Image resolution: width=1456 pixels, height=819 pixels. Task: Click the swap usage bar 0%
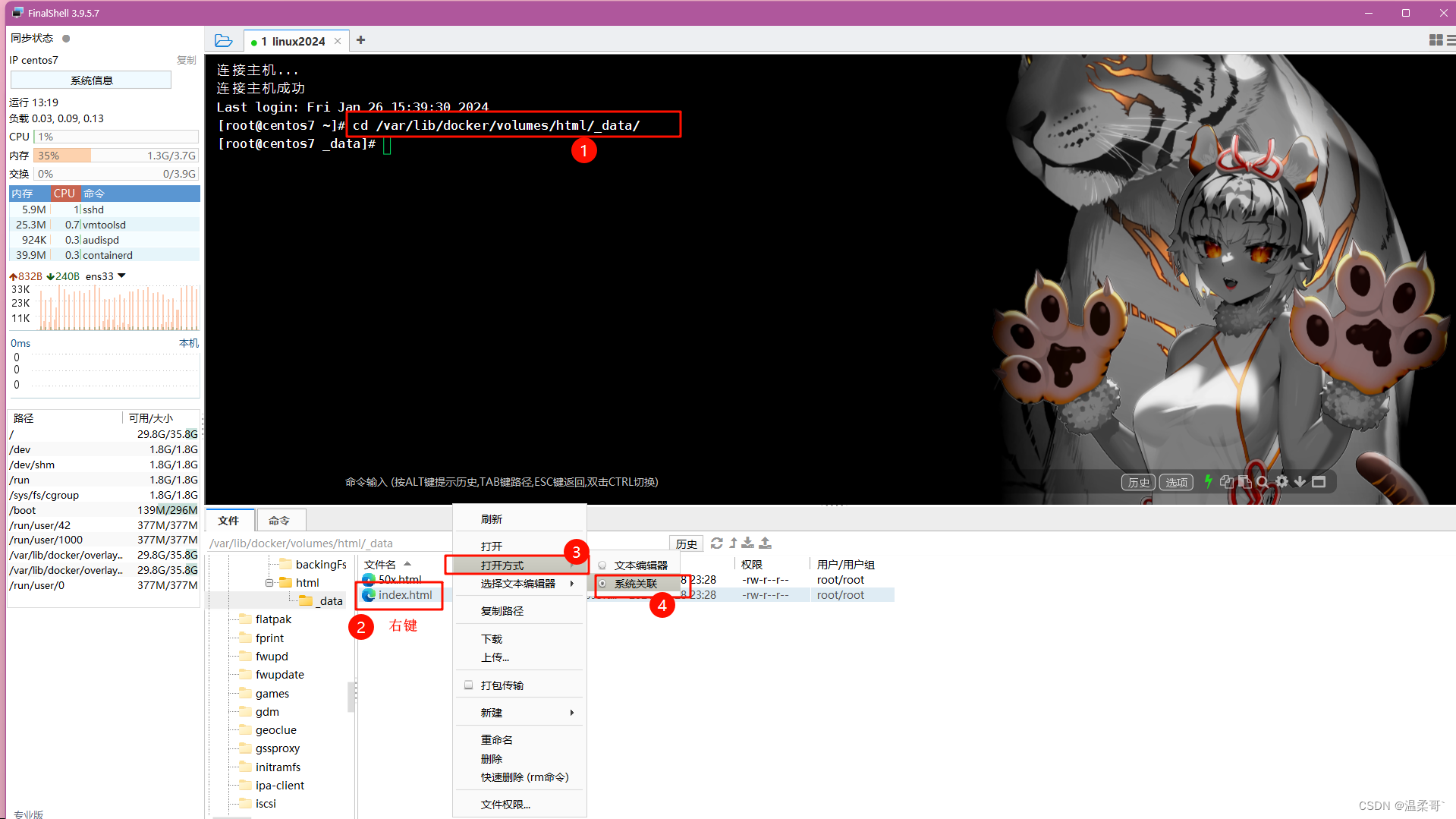[x=116, y=174]
